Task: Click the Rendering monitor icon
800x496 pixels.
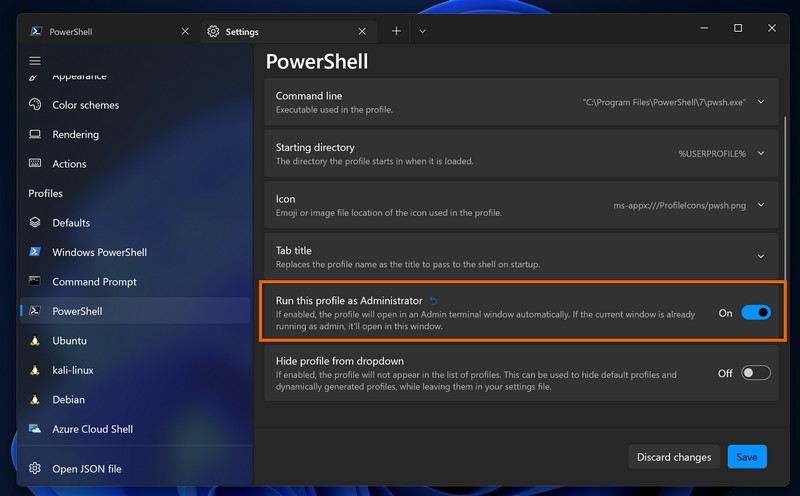Action: point(35,134)
